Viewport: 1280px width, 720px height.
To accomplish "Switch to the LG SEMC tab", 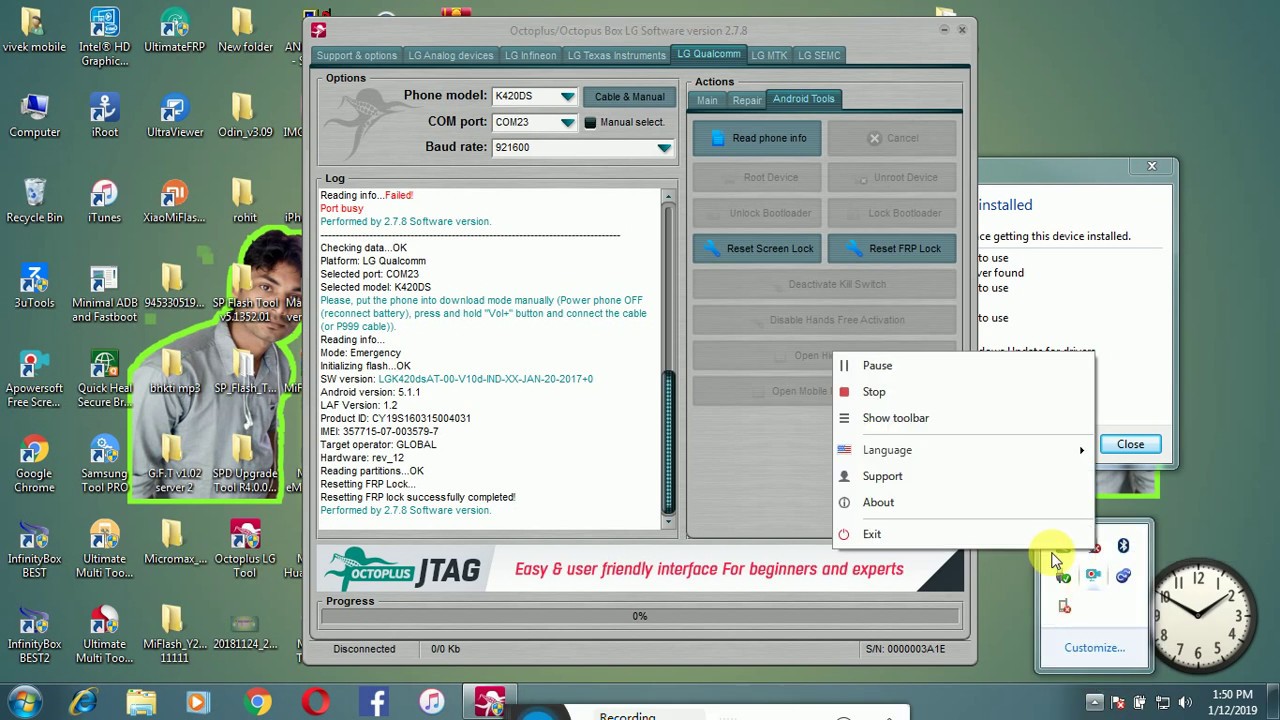I will click(x=819, y=55).
